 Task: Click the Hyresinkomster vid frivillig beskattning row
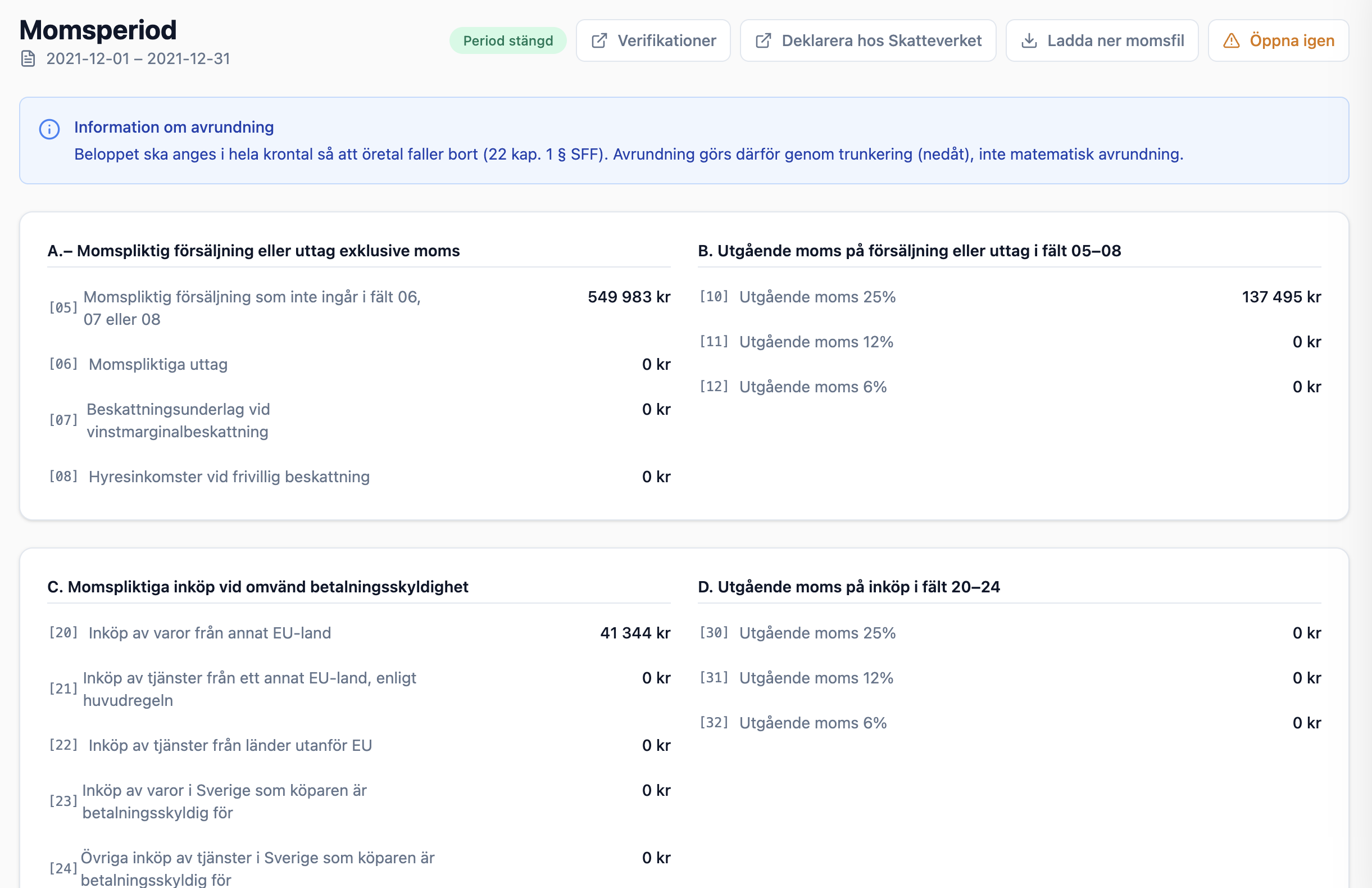[229, 477]
